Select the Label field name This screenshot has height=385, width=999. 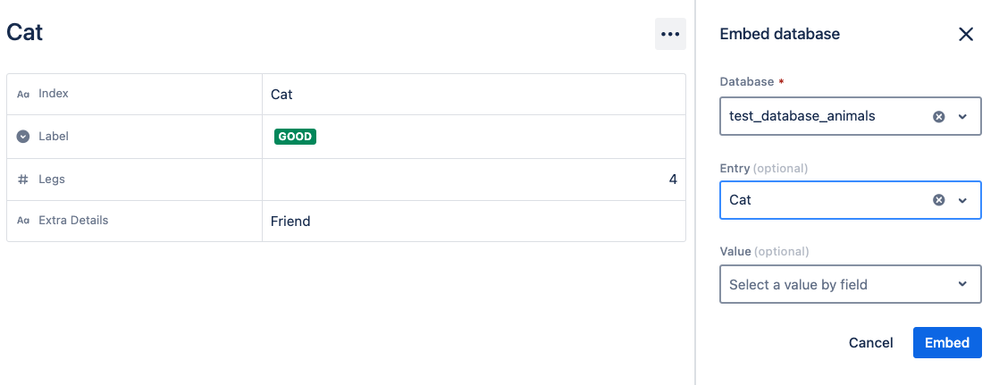point(54,136)
